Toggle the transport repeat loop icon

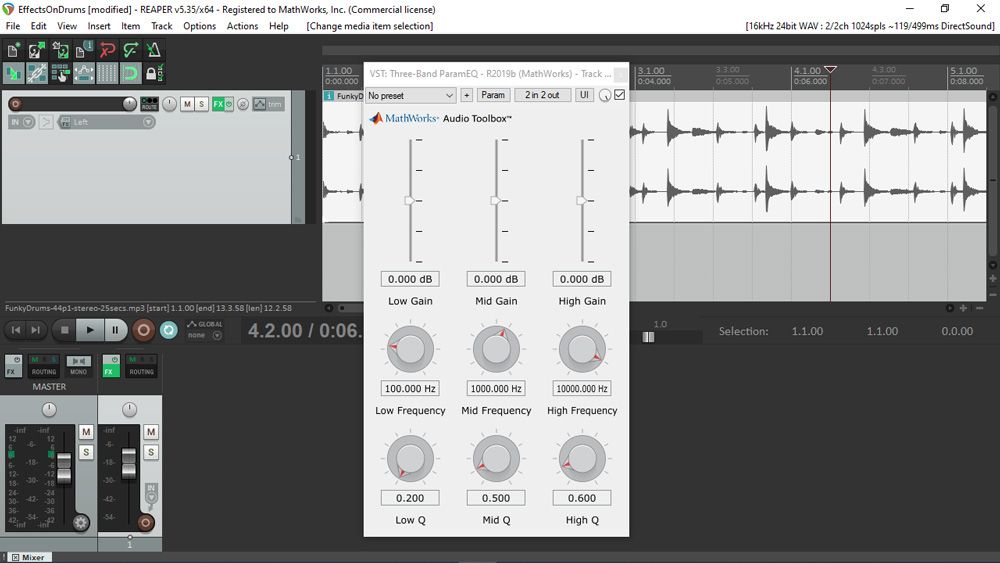tap(168, 329)
